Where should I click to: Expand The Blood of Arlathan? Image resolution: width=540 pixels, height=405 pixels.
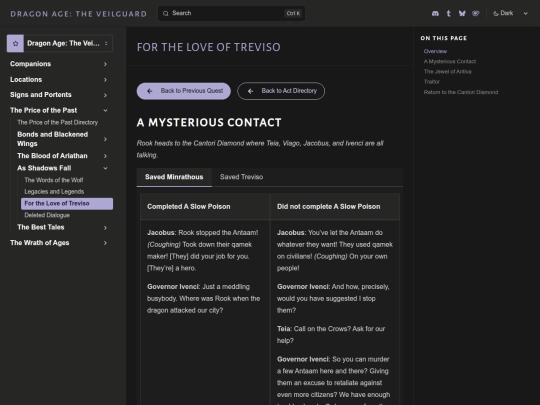(105, 156)
